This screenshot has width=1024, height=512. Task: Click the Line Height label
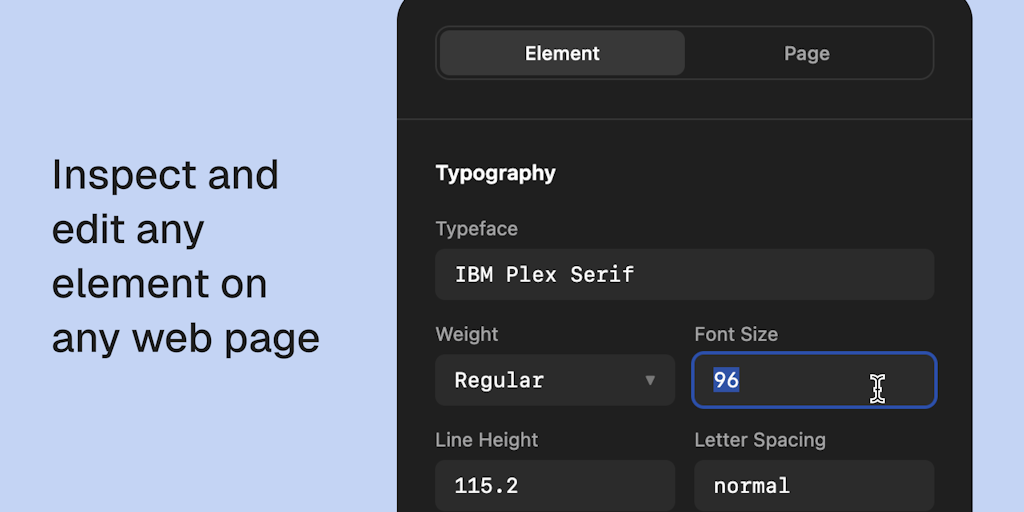(487, 440)
